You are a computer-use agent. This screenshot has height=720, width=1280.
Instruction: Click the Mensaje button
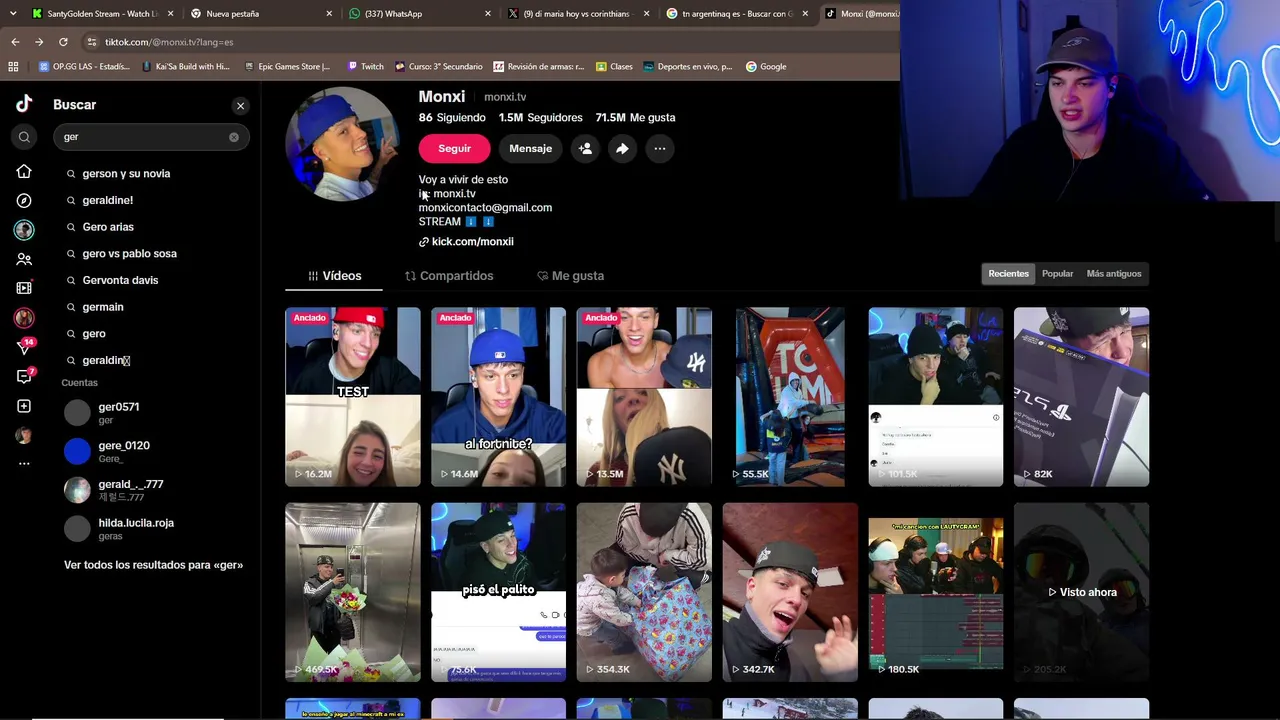point(530,148)
